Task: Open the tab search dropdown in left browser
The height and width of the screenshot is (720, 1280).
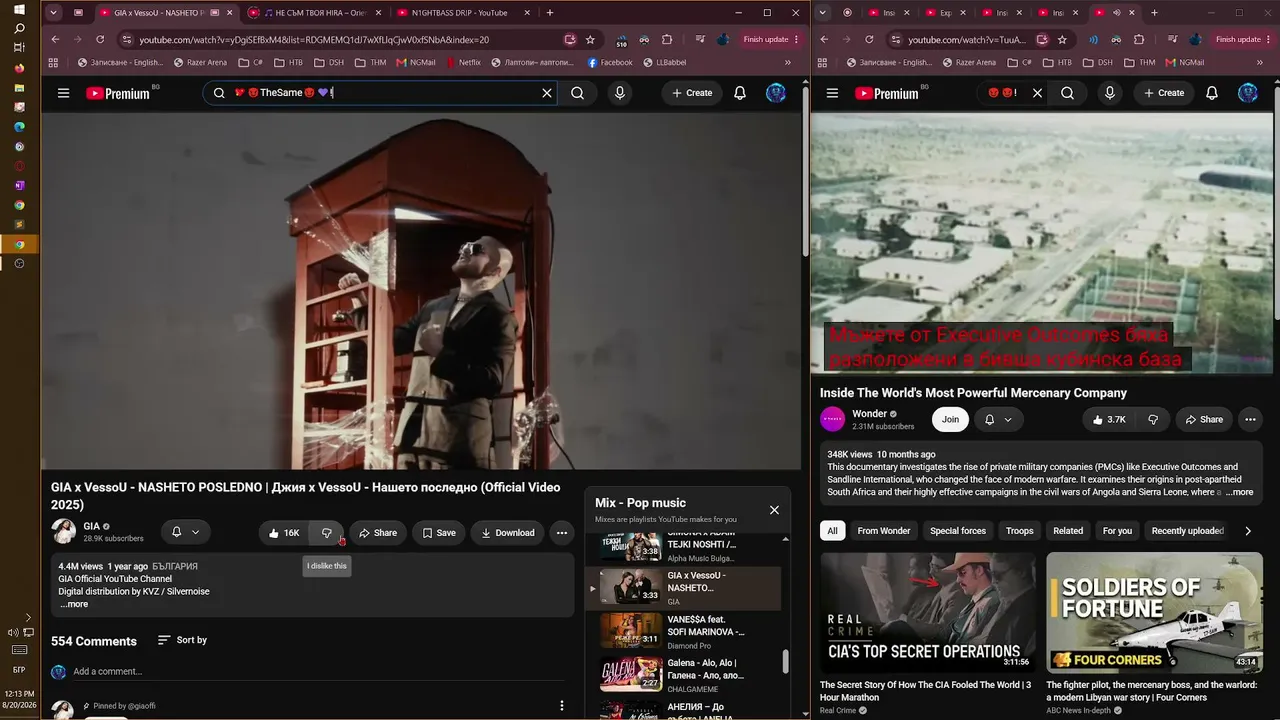Action: 53,13
